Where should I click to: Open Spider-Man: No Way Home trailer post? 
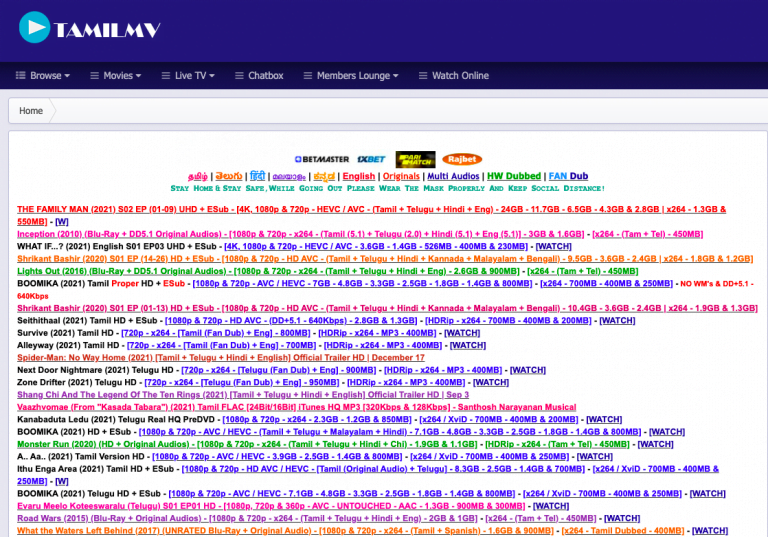(x=221, y=358)
